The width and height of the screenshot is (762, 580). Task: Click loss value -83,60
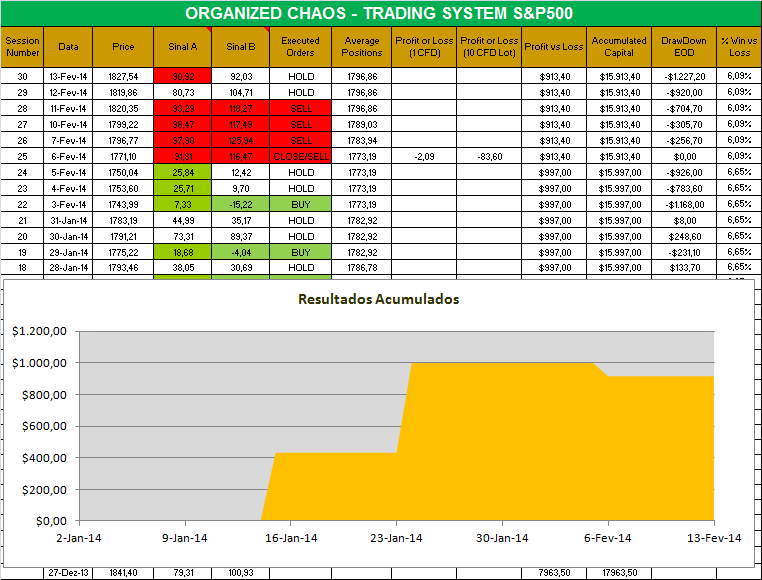pos(489,157)
